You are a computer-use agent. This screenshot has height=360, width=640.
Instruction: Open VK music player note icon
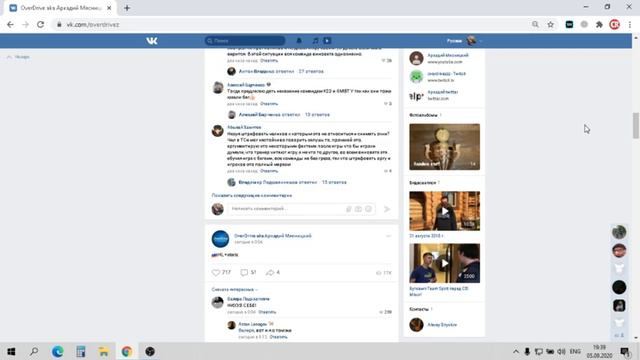pos(315,41)
